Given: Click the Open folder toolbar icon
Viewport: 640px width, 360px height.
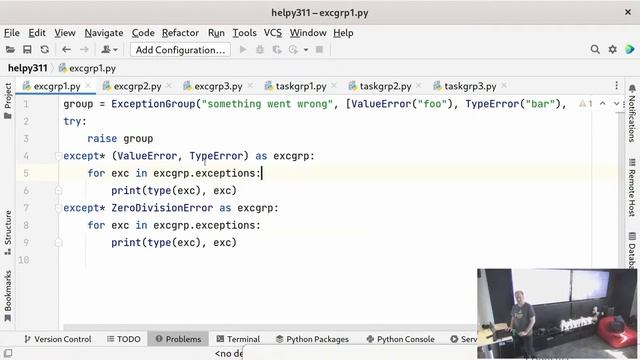Looking at the screenshot, I should (x=10, y=50).
